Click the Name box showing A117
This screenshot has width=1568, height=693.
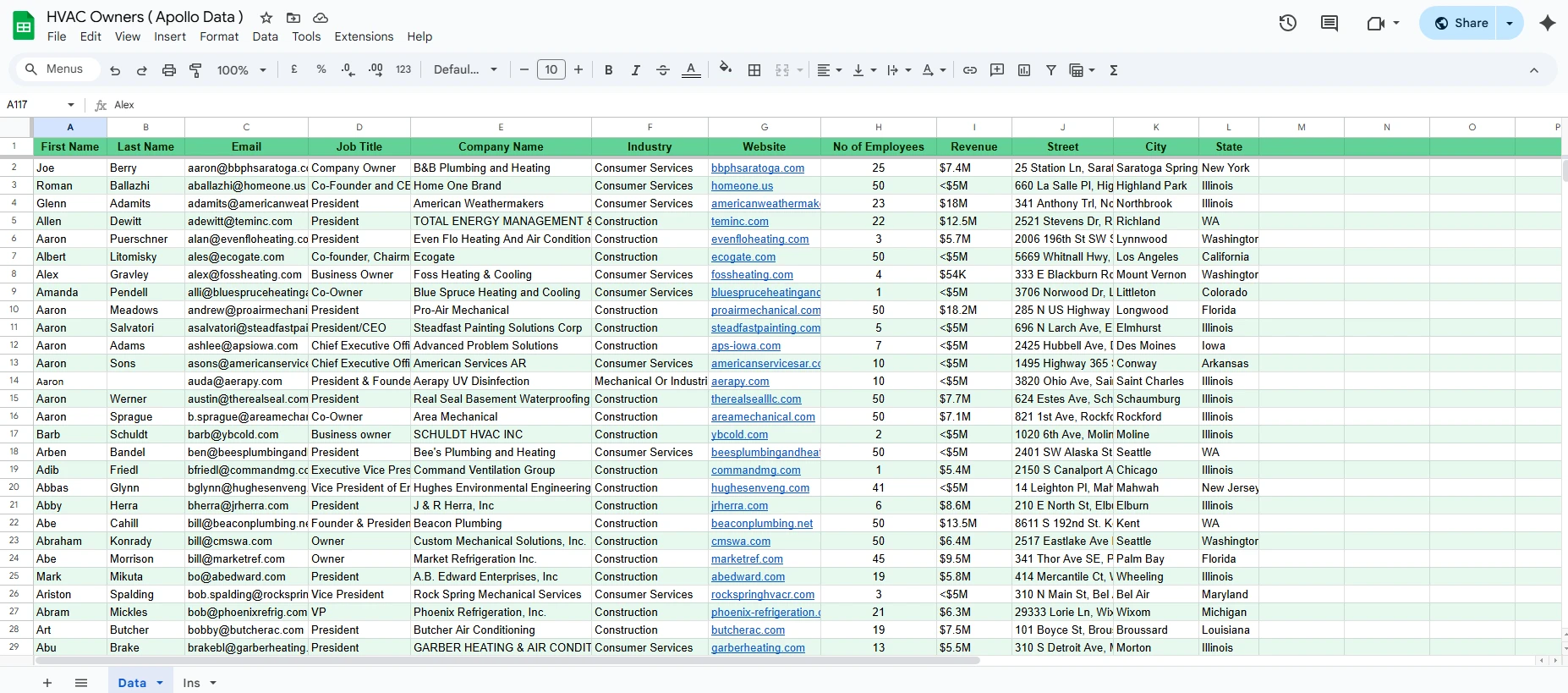tap(41, 105)
